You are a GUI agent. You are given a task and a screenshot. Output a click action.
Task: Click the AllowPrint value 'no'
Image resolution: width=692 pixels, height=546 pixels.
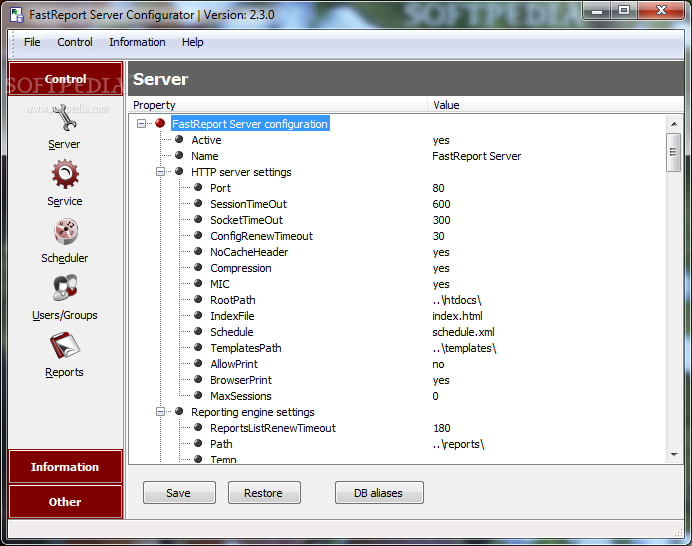point(438,364)
